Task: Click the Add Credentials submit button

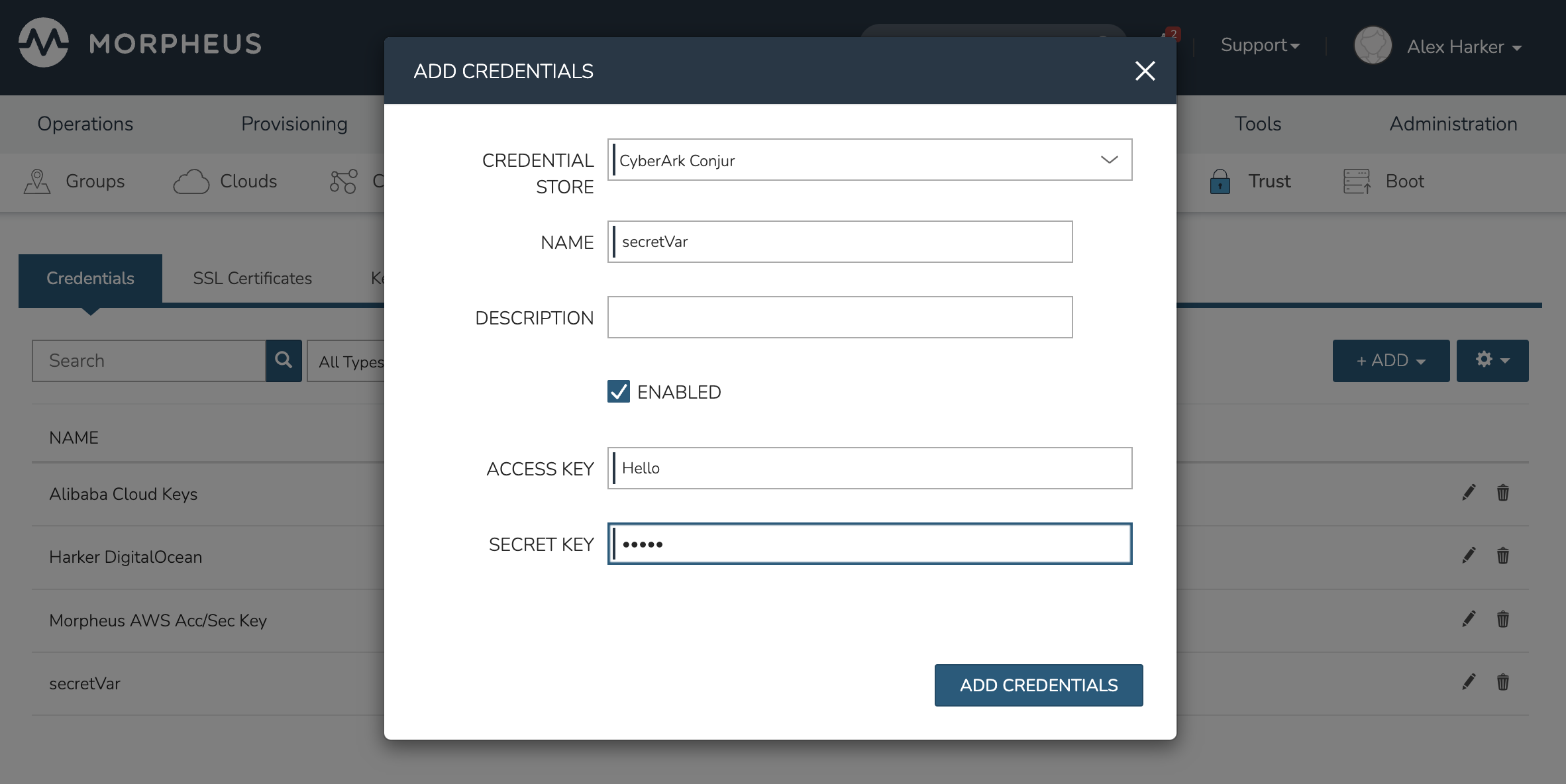Action: pos(1038,685)
